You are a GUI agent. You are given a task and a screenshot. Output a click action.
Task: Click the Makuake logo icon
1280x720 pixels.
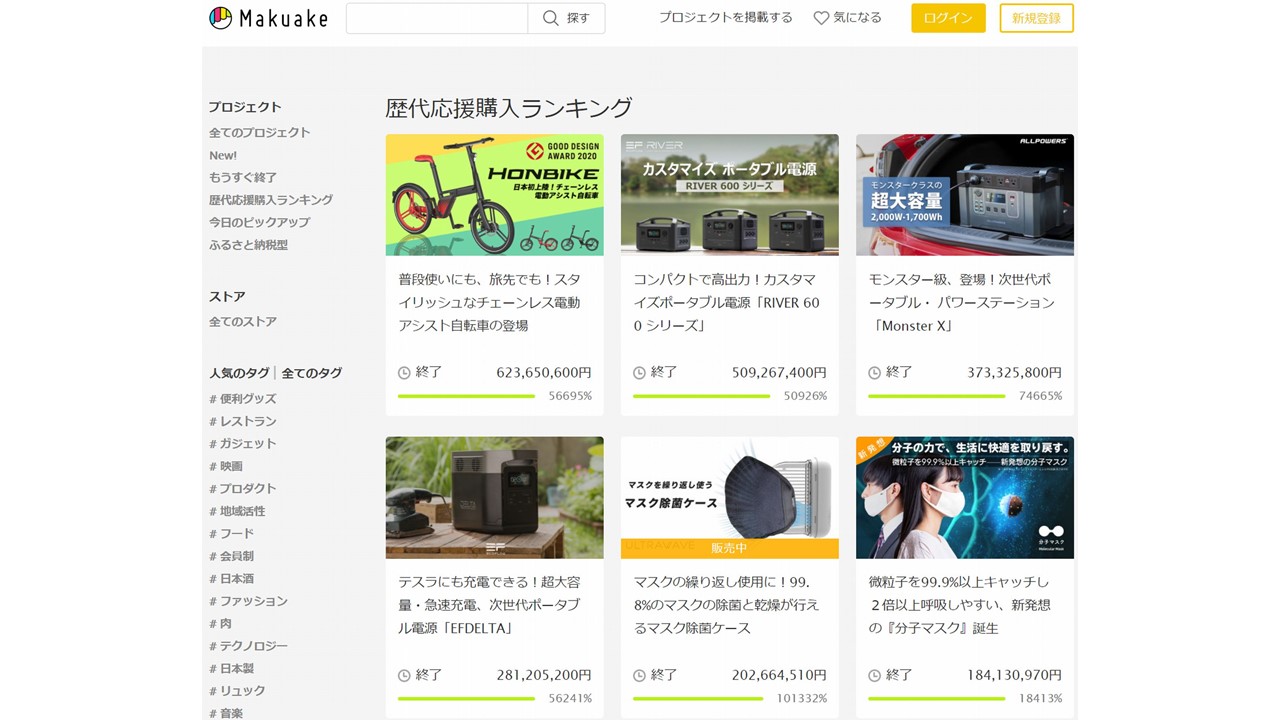(x=220, y=18)
